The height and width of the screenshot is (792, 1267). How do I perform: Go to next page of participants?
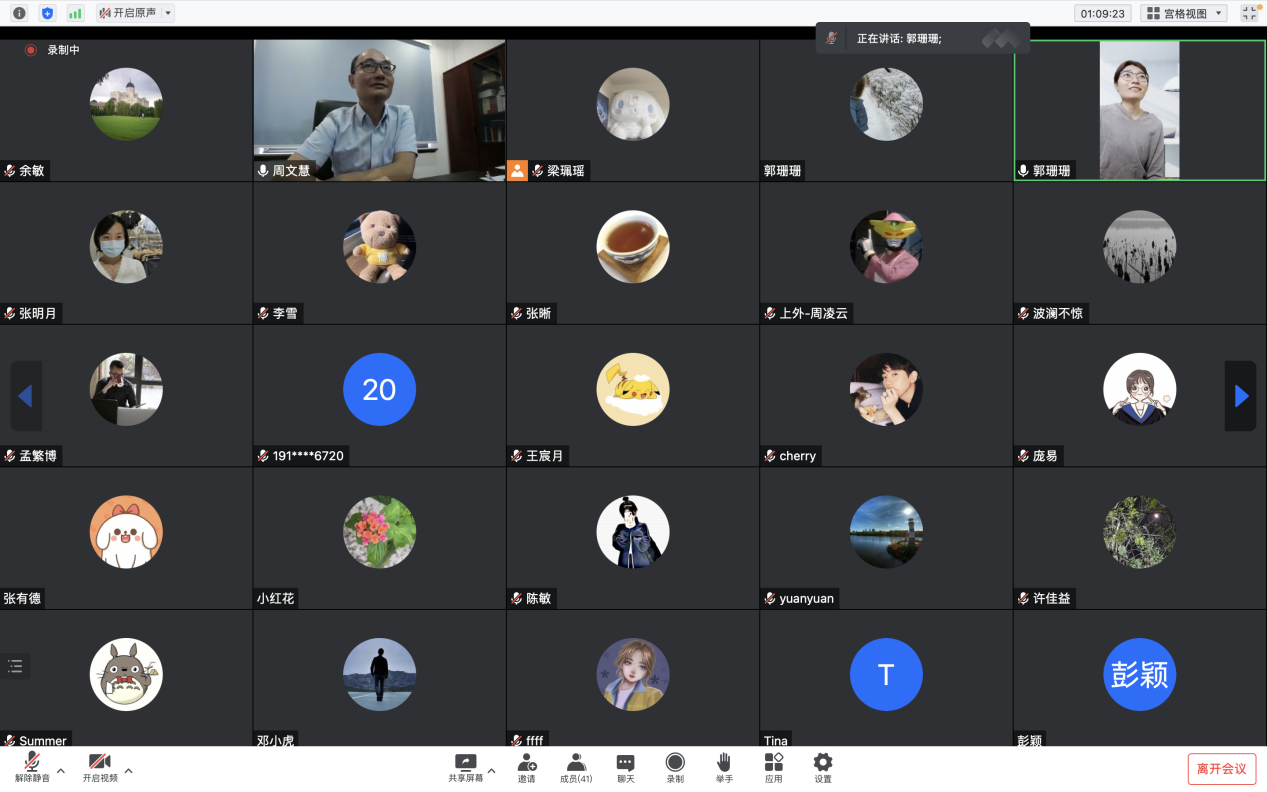click(x=1241, y=397)
